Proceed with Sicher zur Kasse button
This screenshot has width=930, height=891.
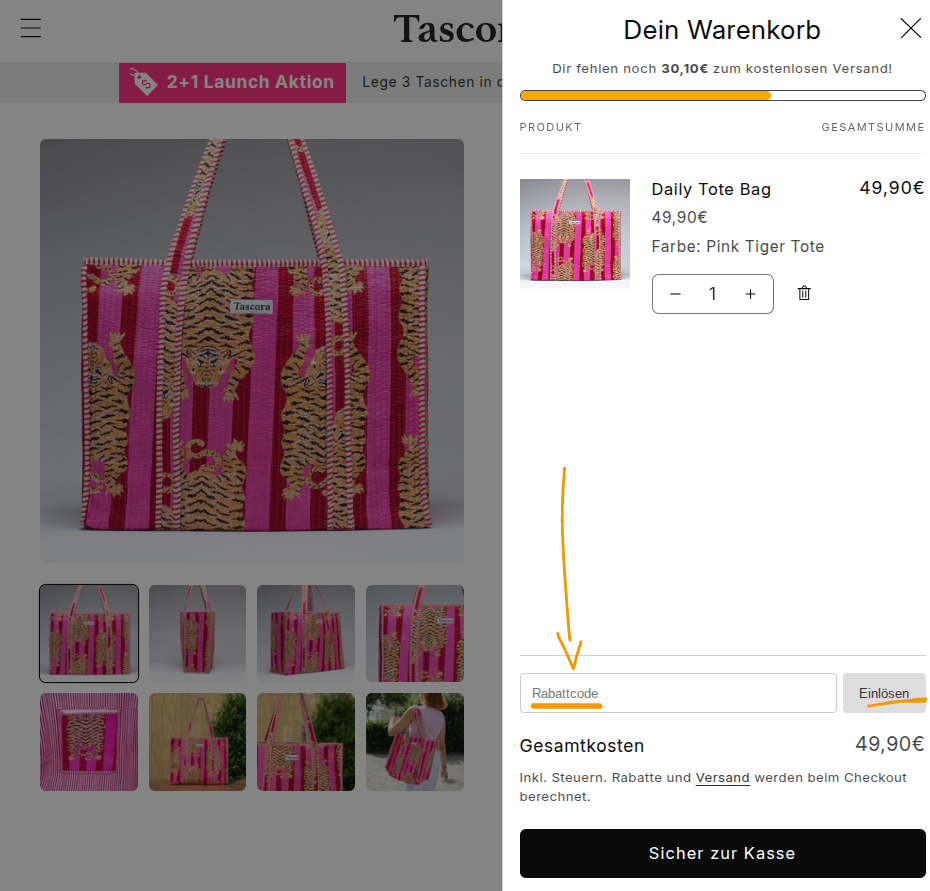(x=722, y=853)
